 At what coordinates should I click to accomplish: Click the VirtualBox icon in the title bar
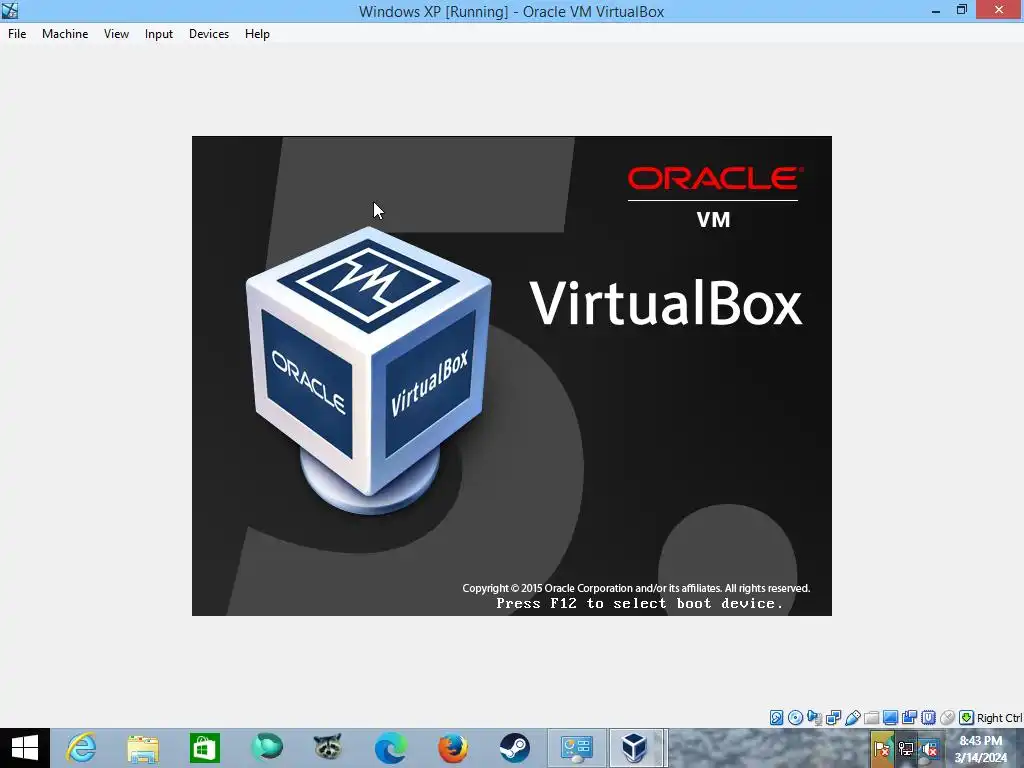tap(10, 10)
